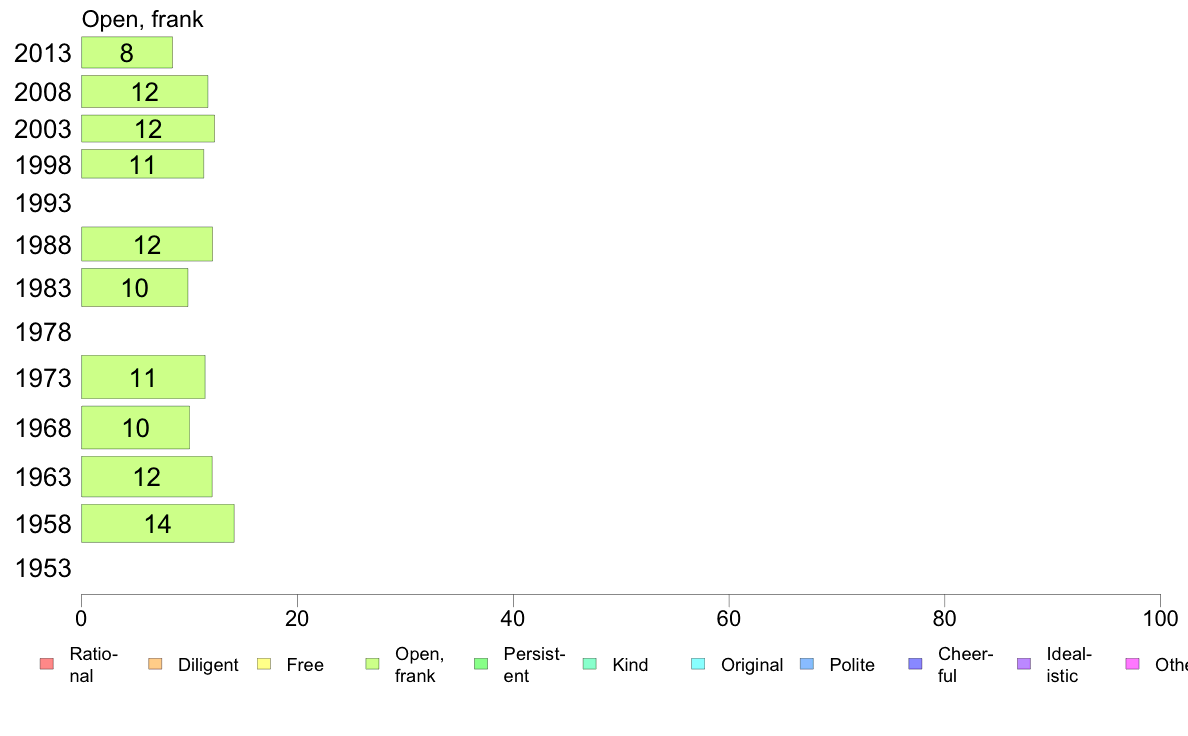Click the Cheerful legend swatch
Viewport: 1188px width, 736px height.
[915, 664]
